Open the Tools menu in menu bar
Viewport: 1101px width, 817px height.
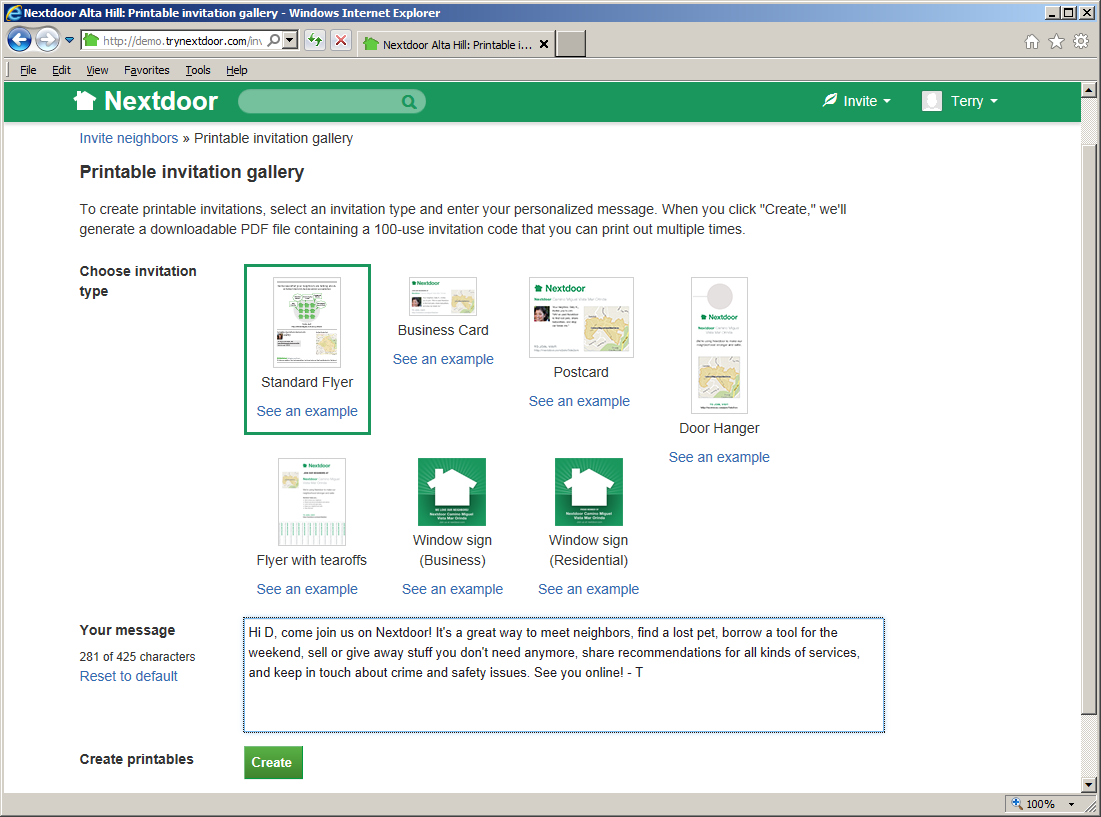(198, 70)
